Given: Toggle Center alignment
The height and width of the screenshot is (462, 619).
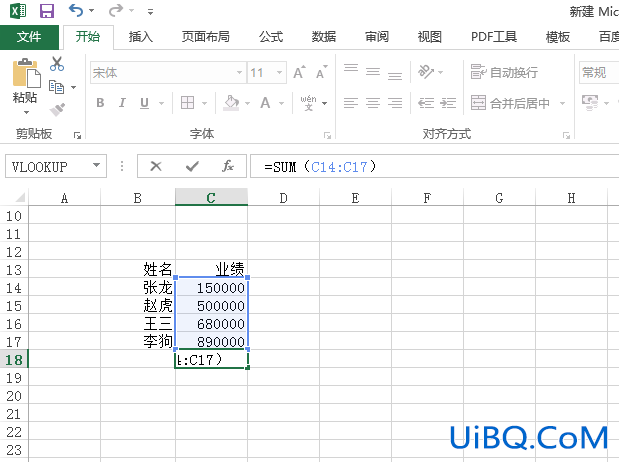Looking at the screenshot, I should pos(373,103).
